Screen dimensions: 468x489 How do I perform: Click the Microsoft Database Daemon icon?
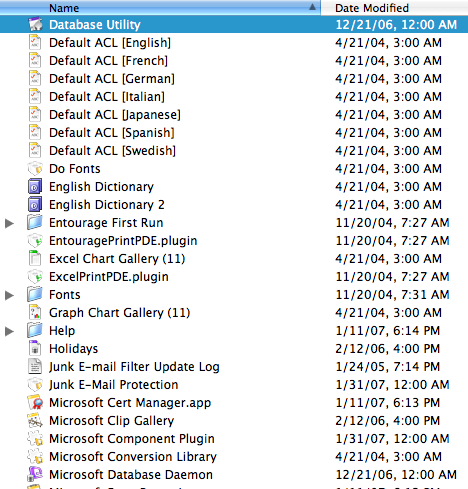click(35, 475)
